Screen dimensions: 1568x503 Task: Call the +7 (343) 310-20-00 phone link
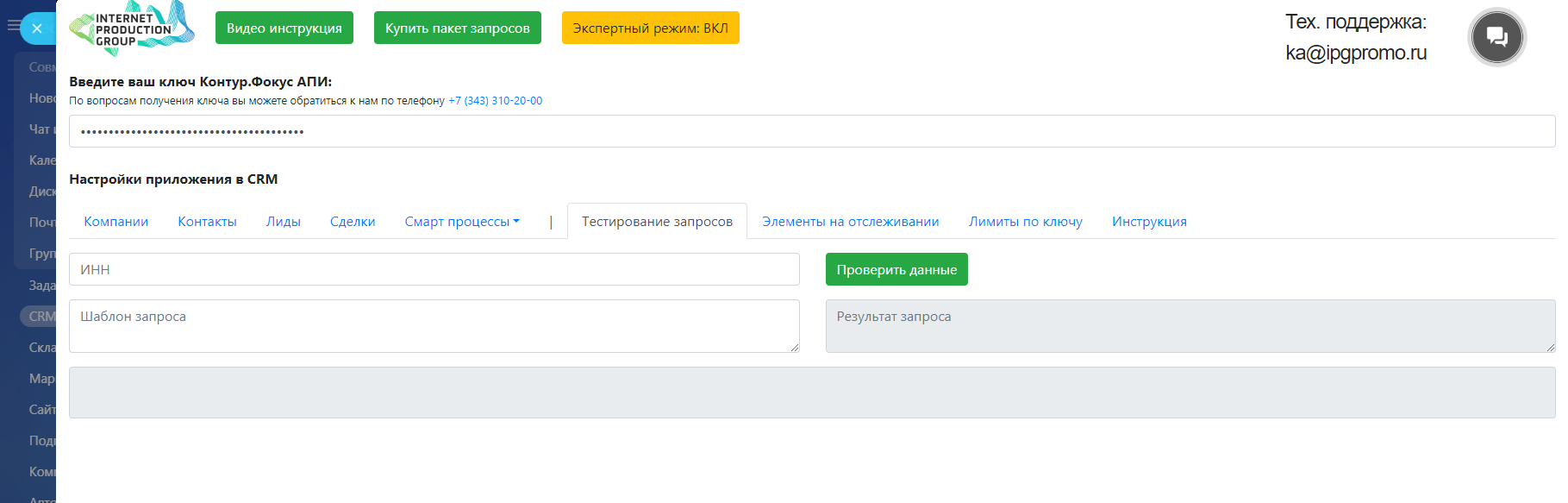coord(495,101)
